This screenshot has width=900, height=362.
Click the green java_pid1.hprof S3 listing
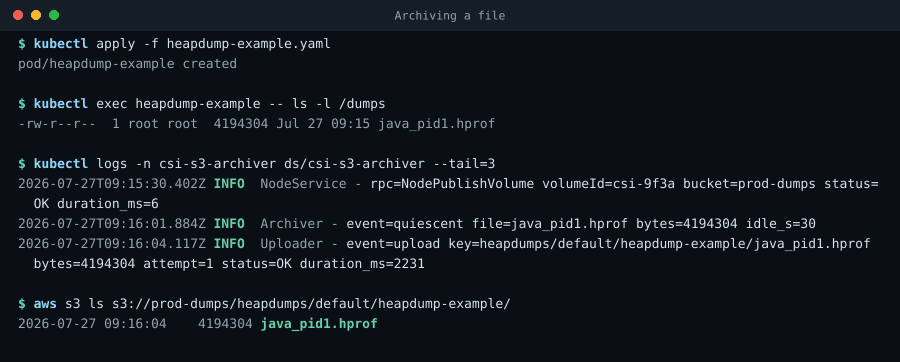(319, 324)
